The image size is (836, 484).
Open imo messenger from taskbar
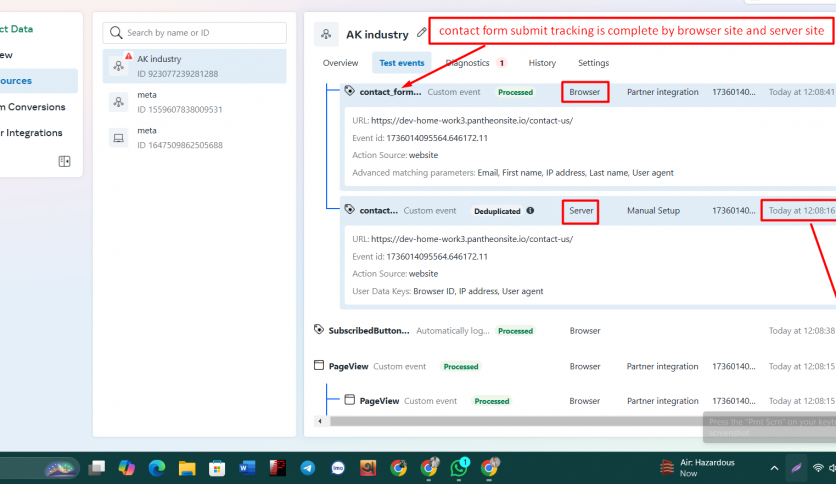338,468
